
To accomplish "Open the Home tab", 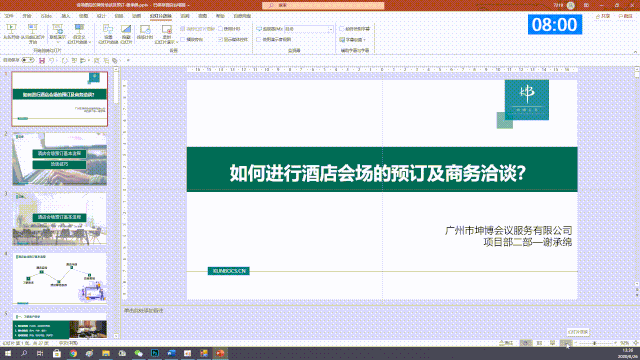I will [x=27, y=16].
